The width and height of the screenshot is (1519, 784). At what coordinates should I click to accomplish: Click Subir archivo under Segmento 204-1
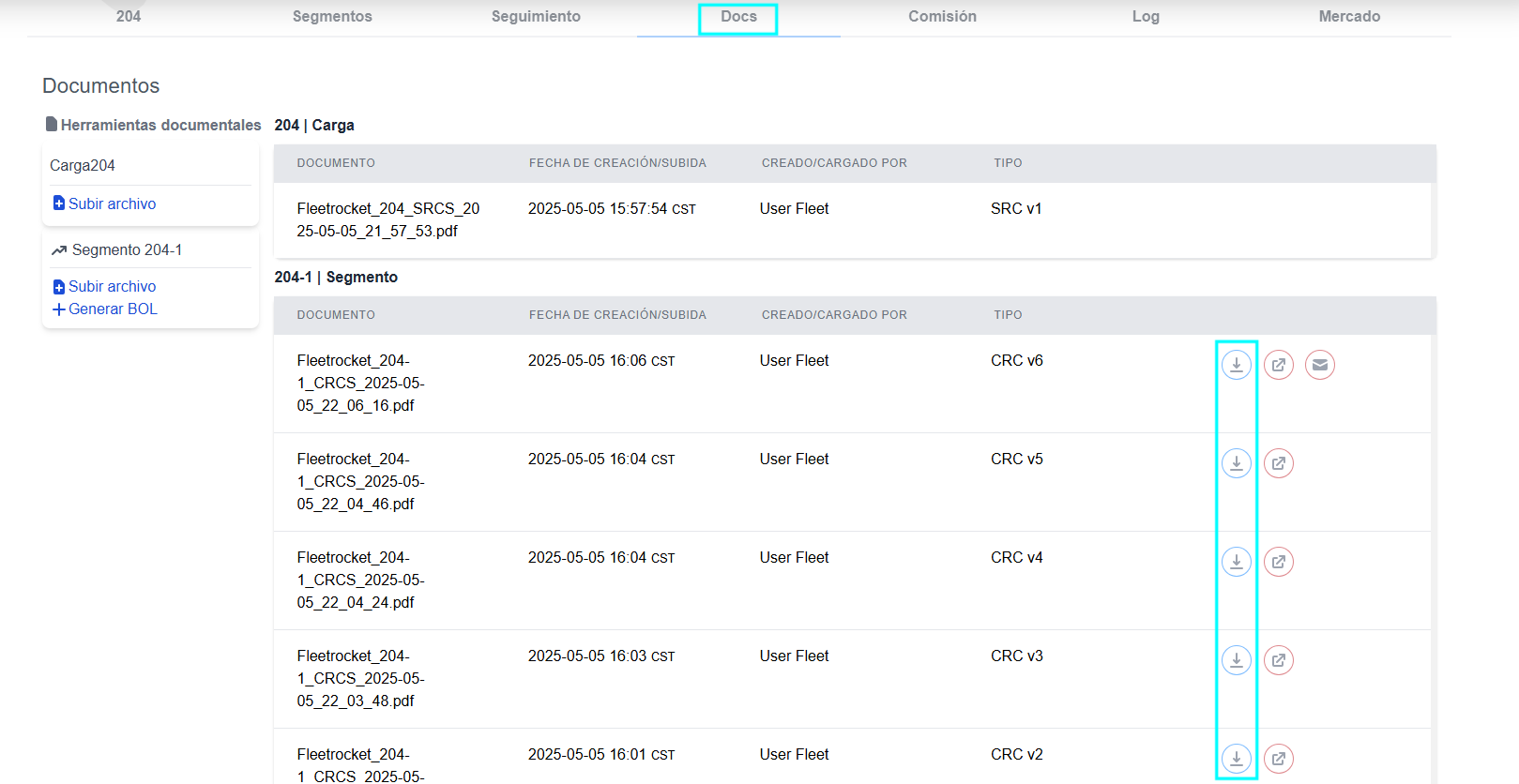(104, 286)
